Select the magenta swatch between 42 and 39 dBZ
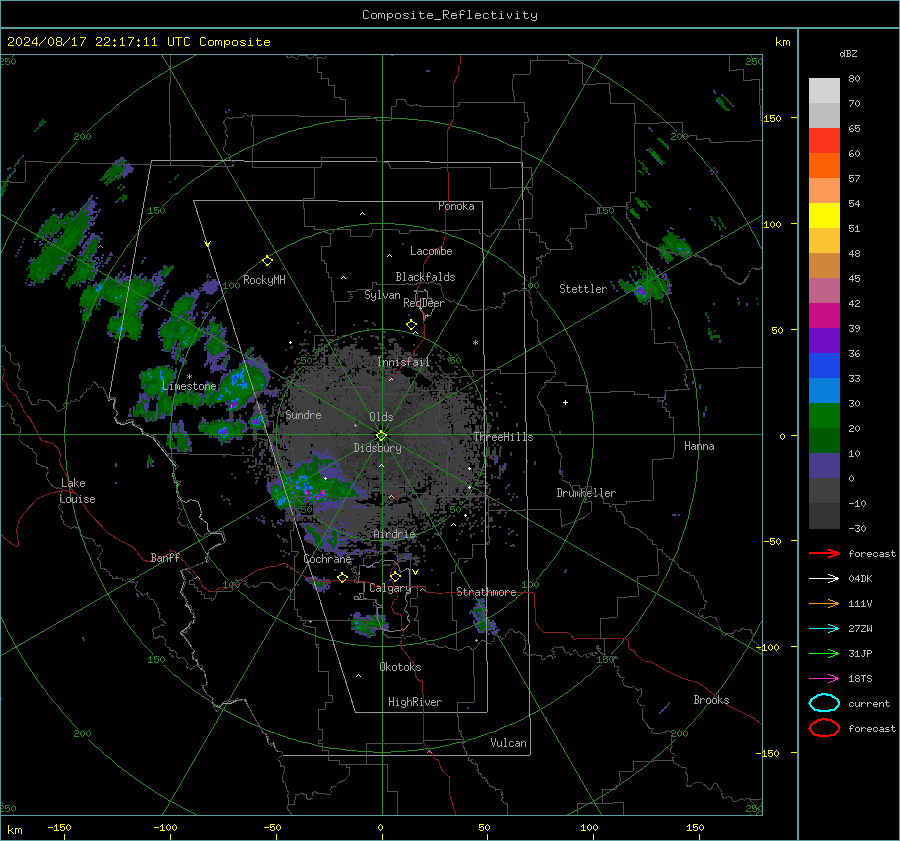 tap(824, 315)
